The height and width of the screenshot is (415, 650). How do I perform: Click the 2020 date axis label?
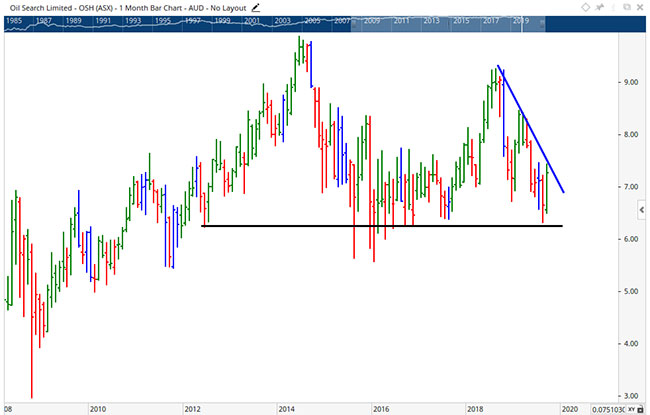[570, 409]
